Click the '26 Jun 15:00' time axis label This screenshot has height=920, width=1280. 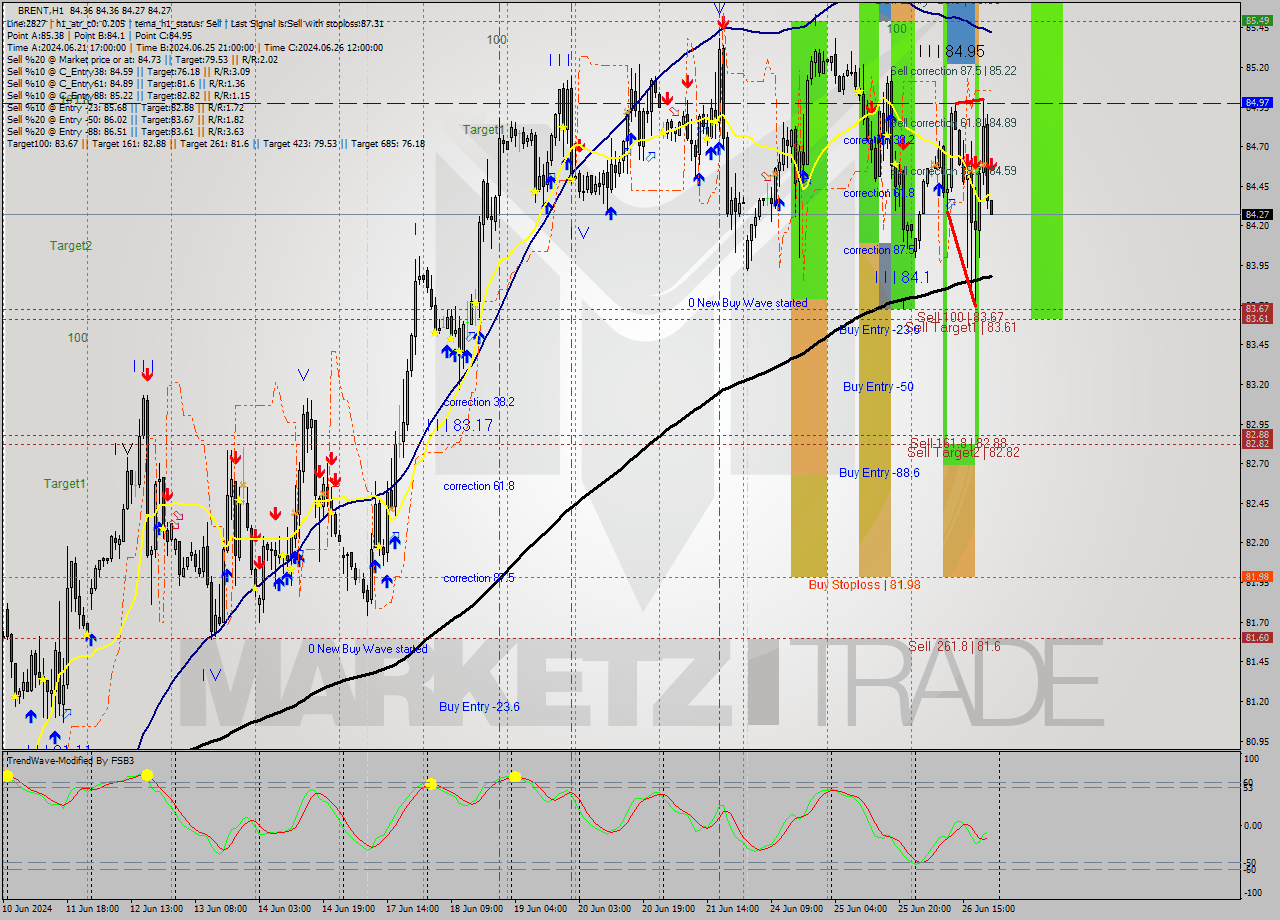[x=988, y=908]
